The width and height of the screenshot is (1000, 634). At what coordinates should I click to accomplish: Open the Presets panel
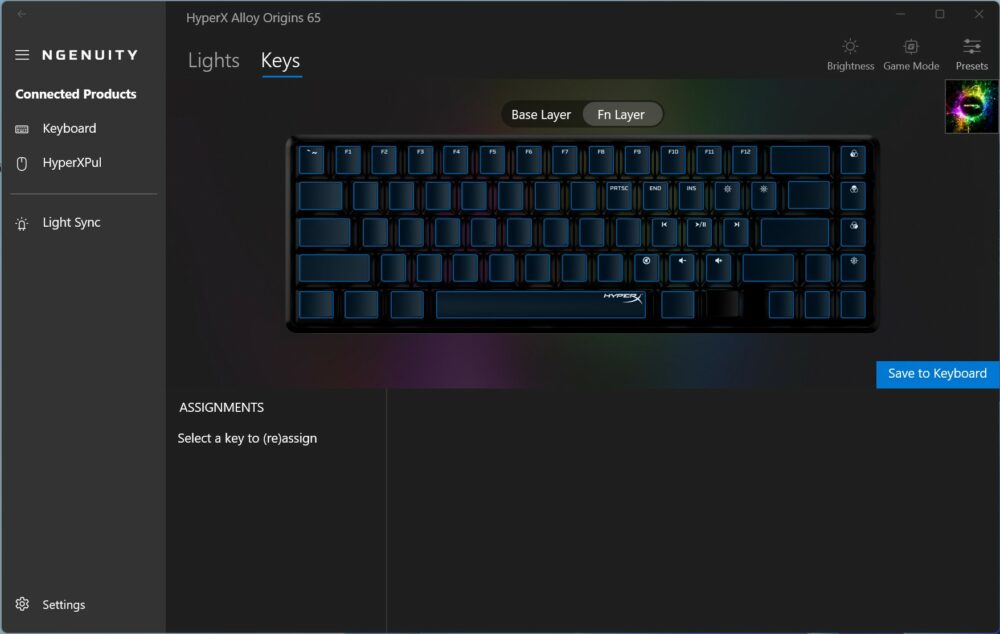click(971, 54)
